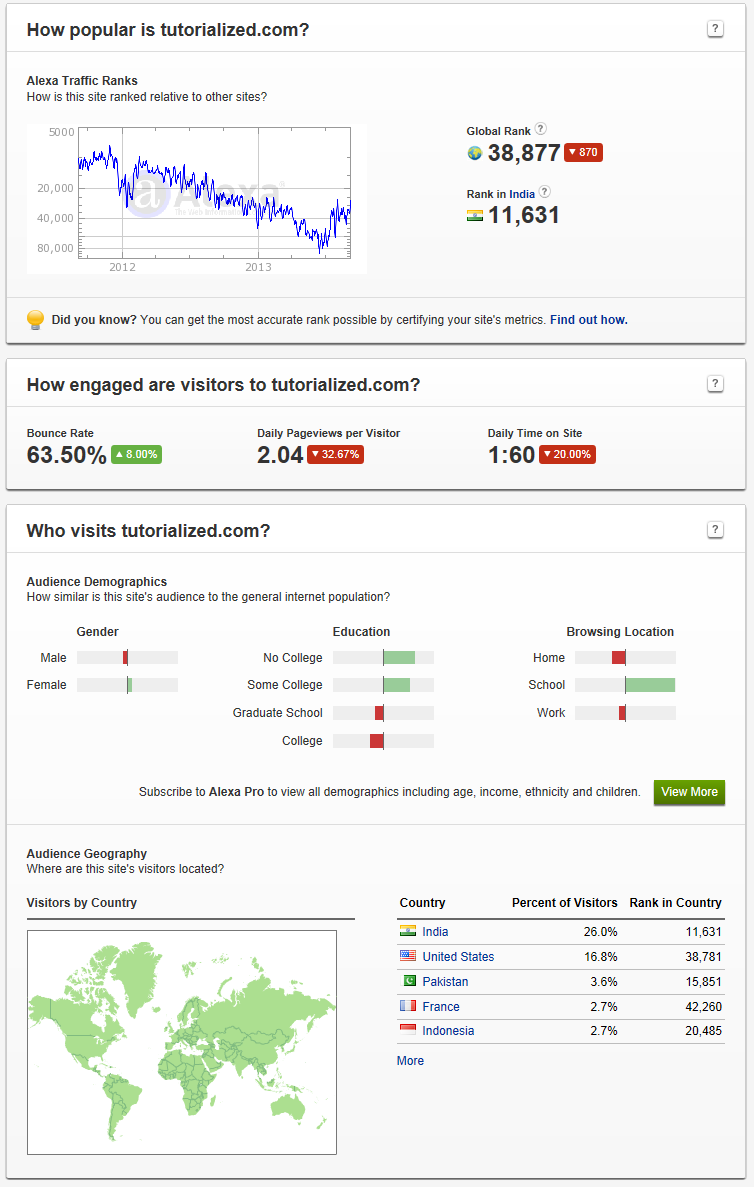Image resolution: width=754 pixels, height=1187 pixels.
Task: Click red 32.67% pageviews change badge
Action: click(335, 454)
